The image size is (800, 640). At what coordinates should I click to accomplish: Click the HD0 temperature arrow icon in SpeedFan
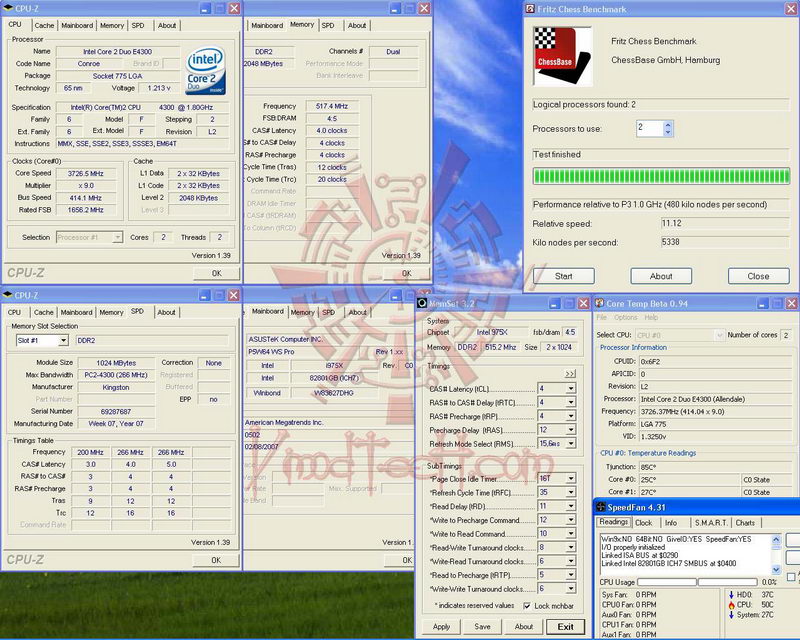tap(731, 595)
